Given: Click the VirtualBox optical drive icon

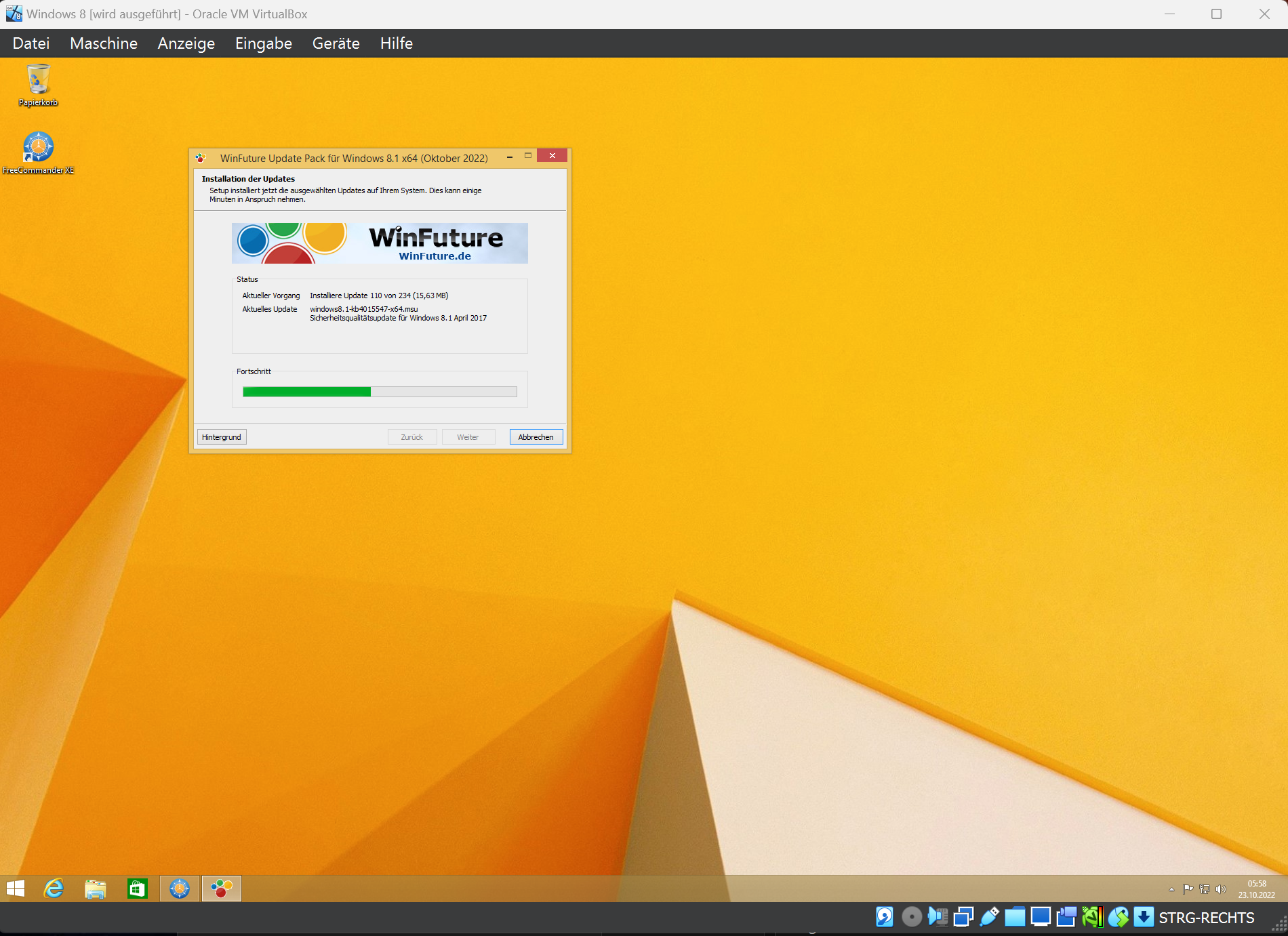Looking at the screenshot, I should pyautogui.click(x=912, y=917).
